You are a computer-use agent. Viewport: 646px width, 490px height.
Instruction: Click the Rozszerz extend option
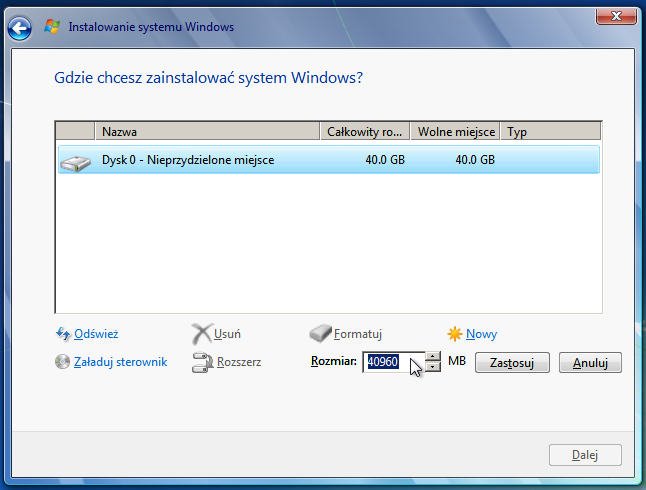239,362
